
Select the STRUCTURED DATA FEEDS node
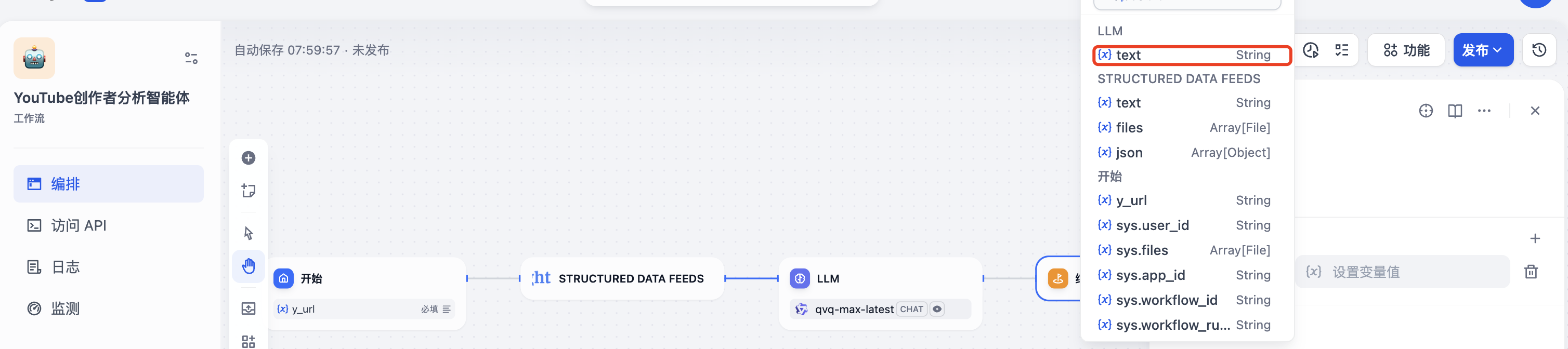[622, 278]
